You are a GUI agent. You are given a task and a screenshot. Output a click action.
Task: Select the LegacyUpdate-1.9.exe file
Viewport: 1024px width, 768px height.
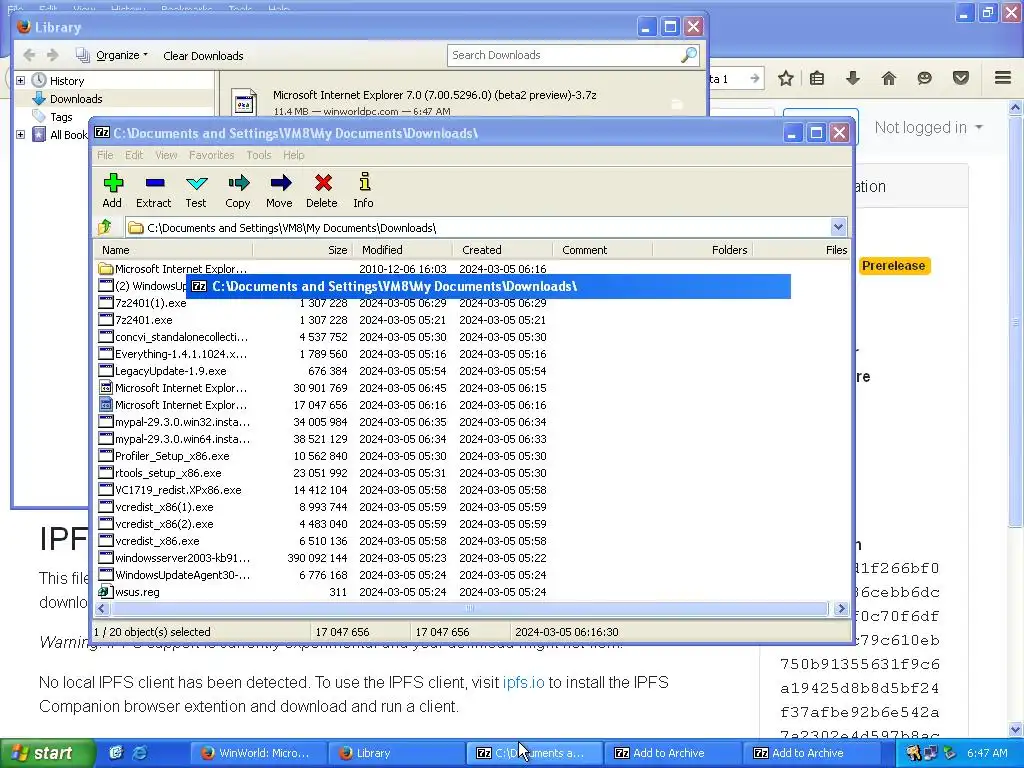170,371
